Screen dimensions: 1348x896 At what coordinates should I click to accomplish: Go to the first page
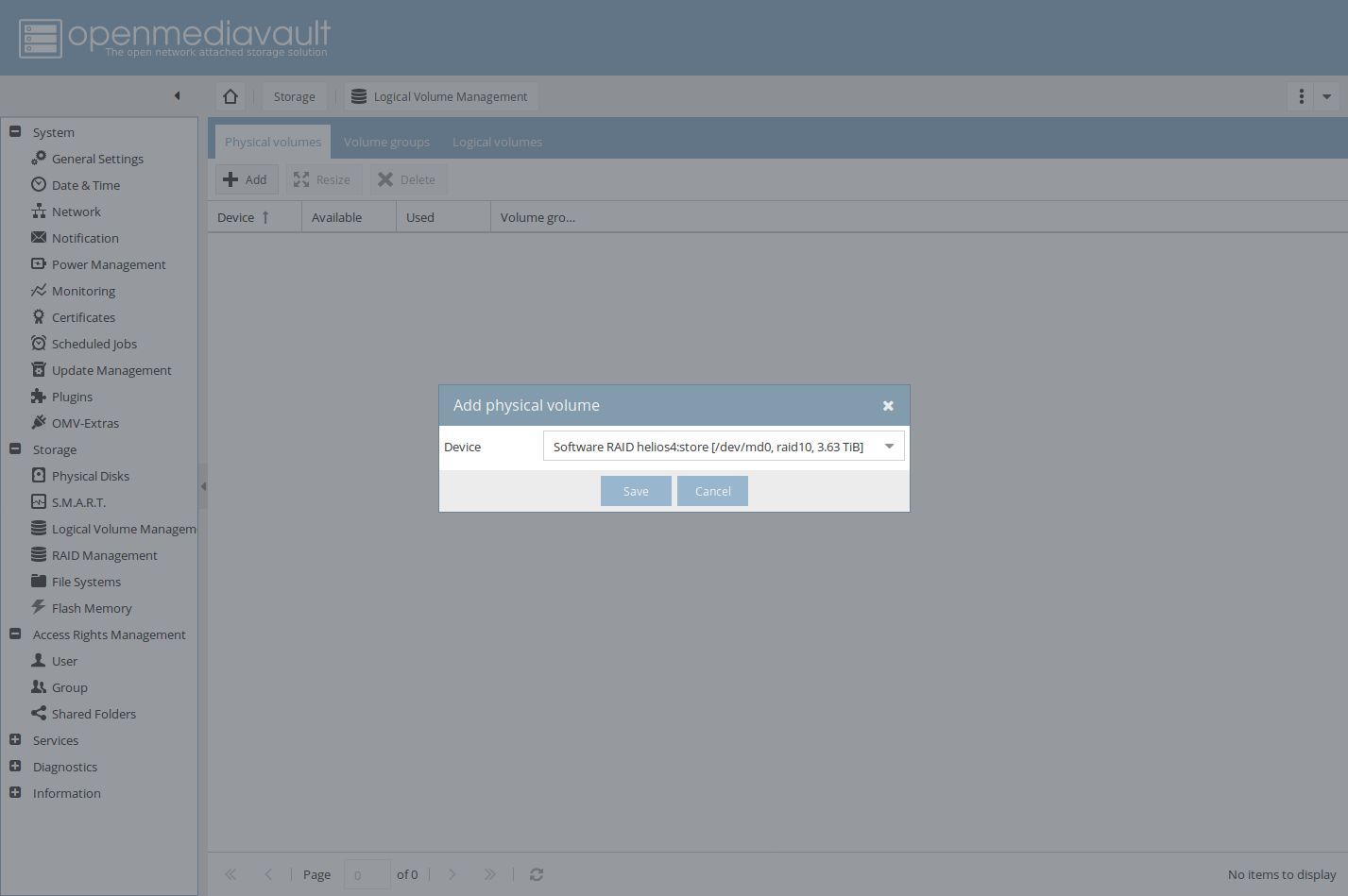(x=230, y=874)
